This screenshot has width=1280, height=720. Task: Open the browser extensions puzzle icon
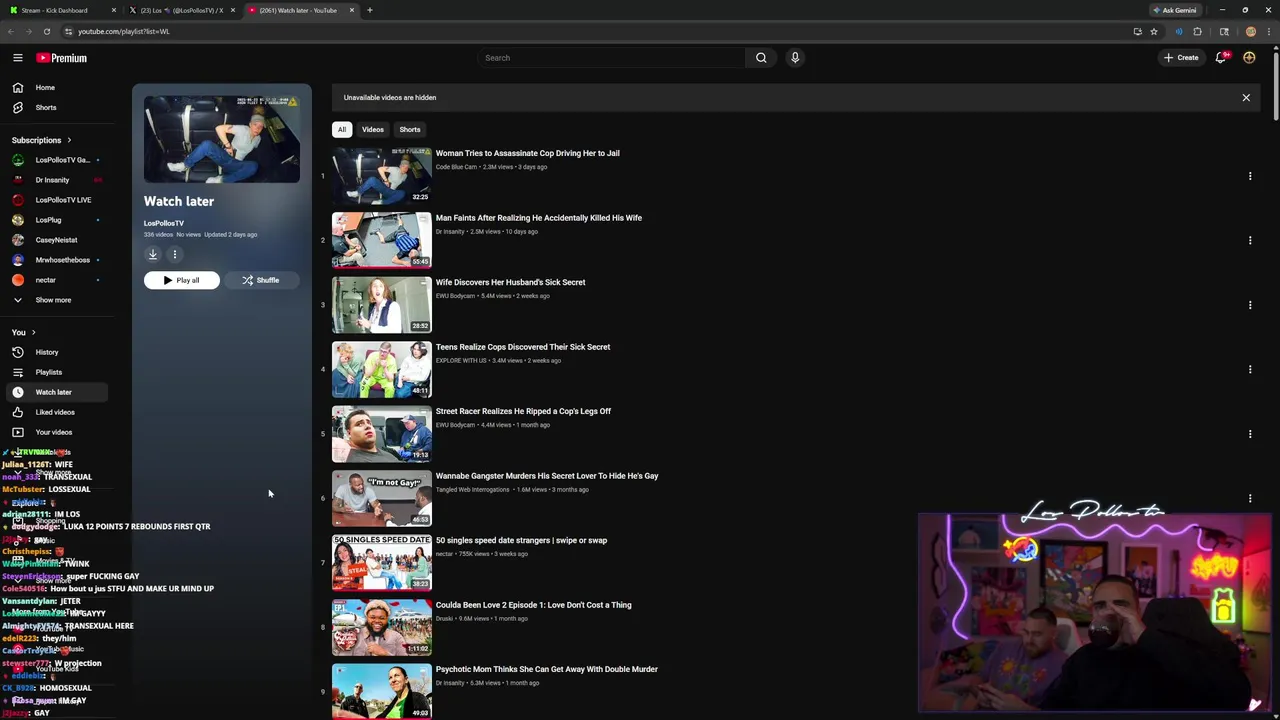tap(1197, 31)
